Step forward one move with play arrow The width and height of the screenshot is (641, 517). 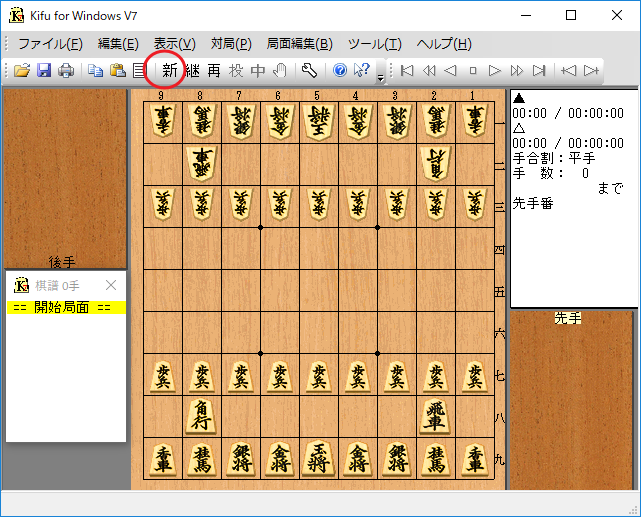click(495, 70)
